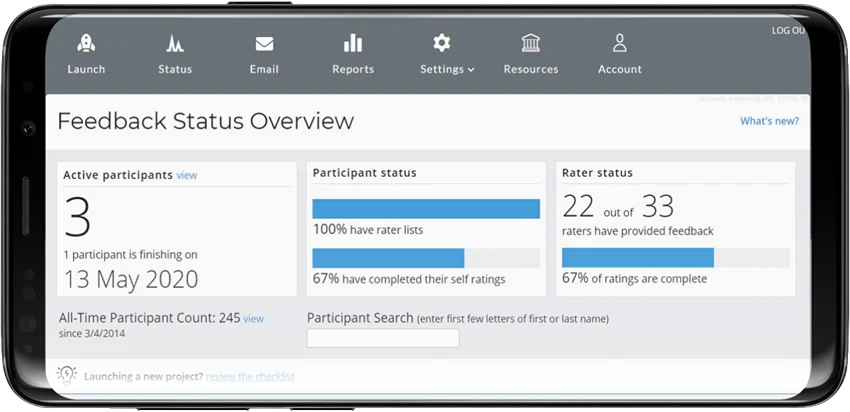Click the Email envelope icon

coord(264,43)
